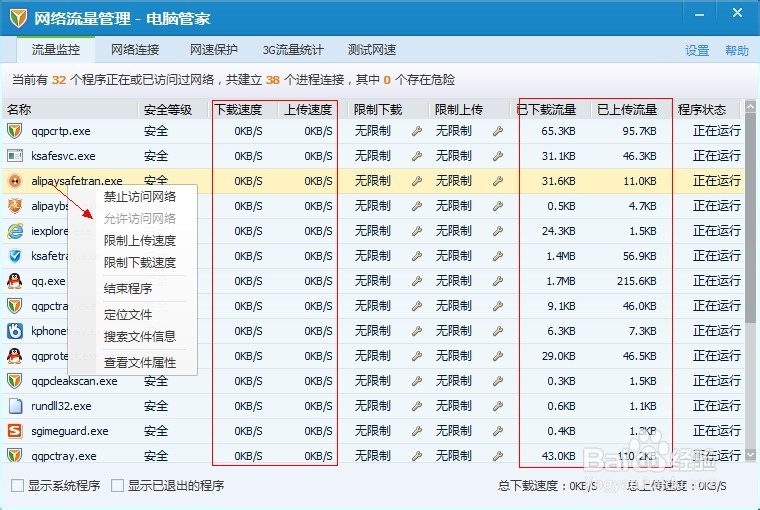Click the qqpctray.exe shield icon
Image resolution: width=760 pixels, height=510 pixels.
click(x=15, y=456)
